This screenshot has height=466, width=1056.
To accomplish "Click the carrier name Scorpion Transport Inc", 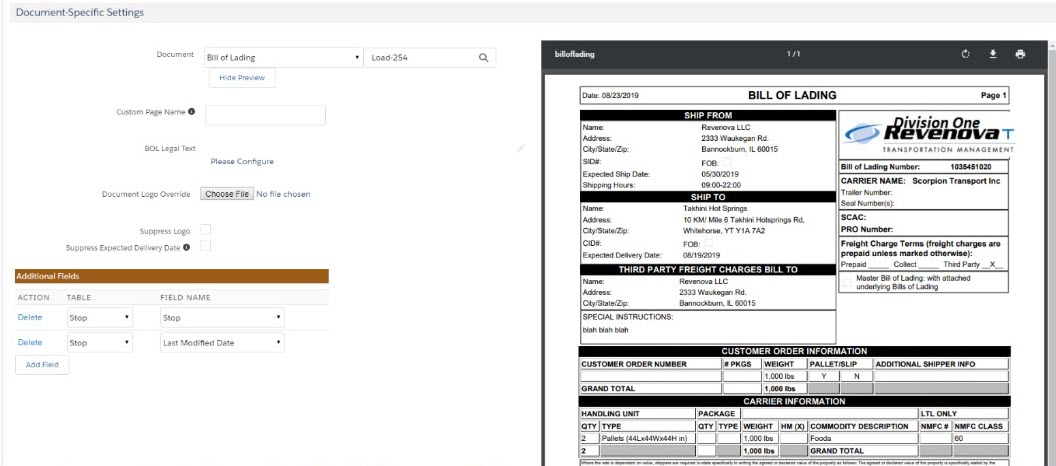I will coord(956,180).
